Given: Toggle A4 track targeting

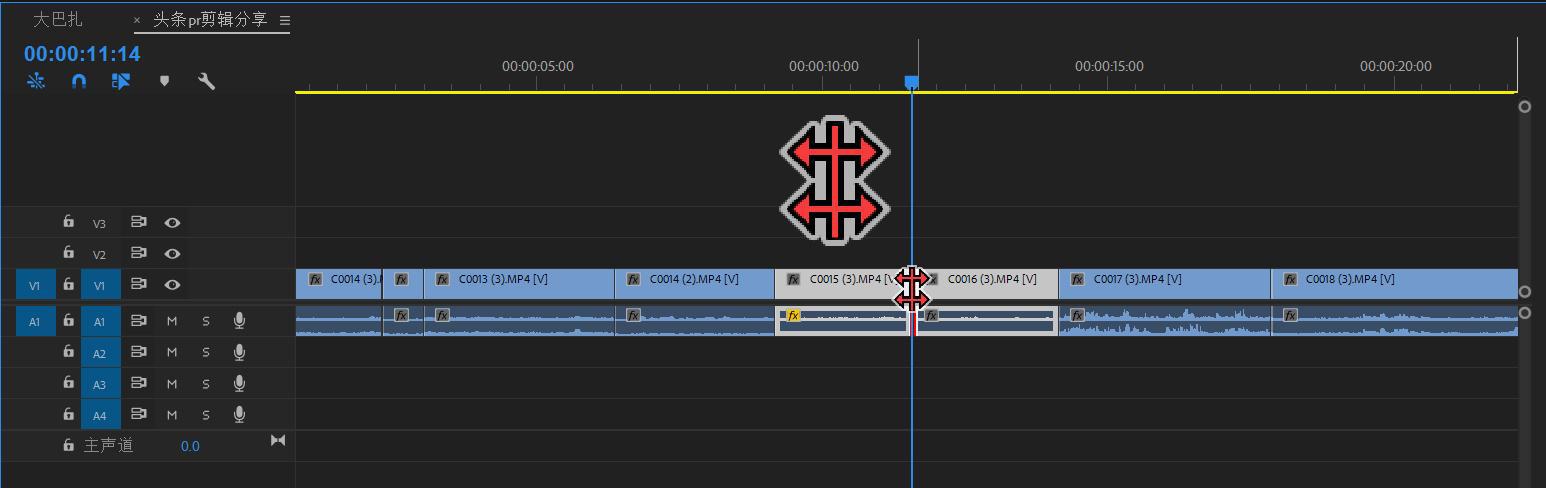Looking at the screenshot, I should 100,415.
